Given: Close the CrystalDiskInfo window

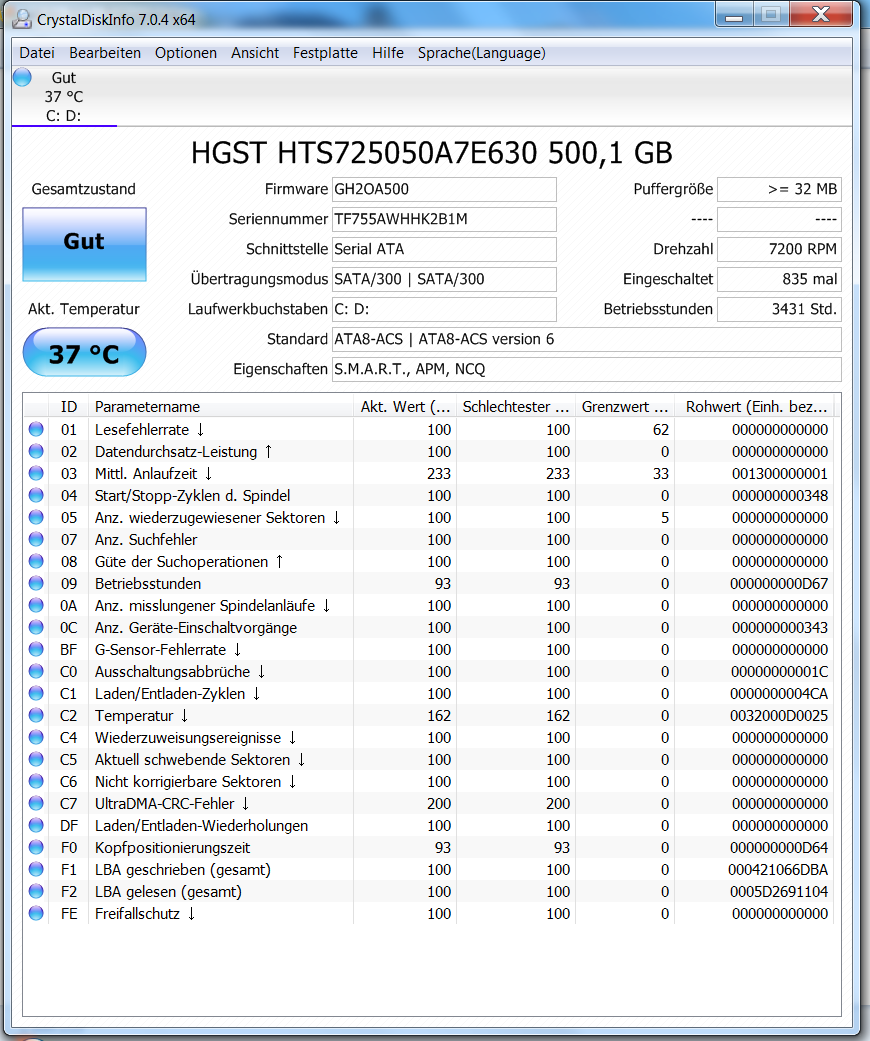Looking at the screenshot, I should [x=821, y=15].
